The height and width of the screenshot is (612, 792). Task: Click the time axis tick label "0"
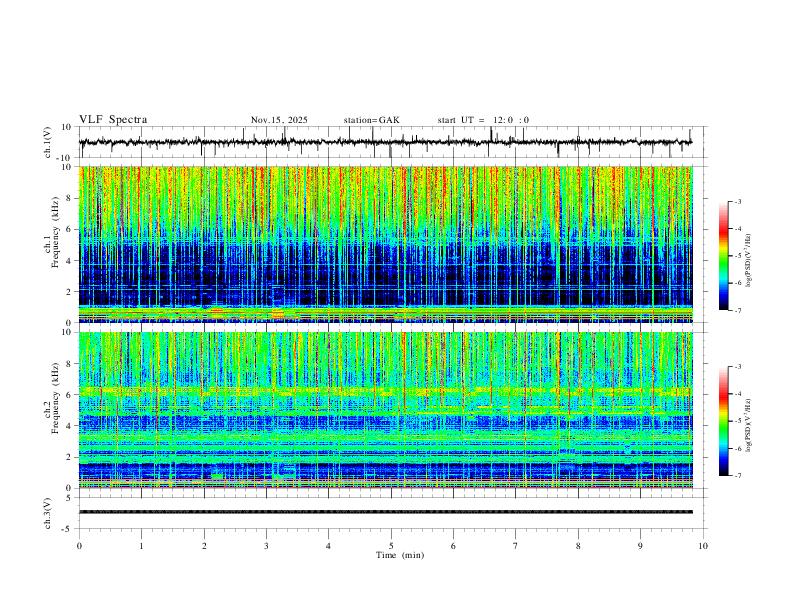79,546
